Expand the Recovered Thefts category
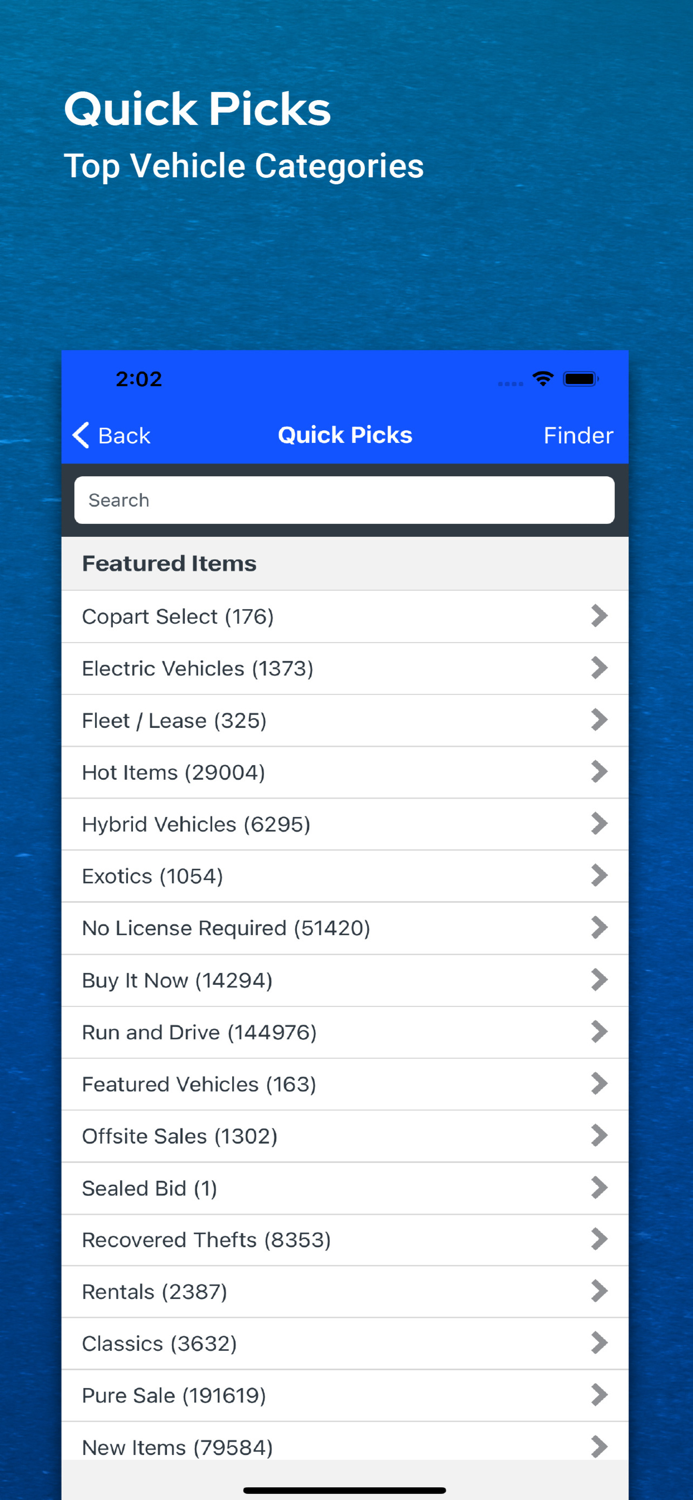Screen dimensions: 693x1500 pyautogui.click(x=345, y=1240)
